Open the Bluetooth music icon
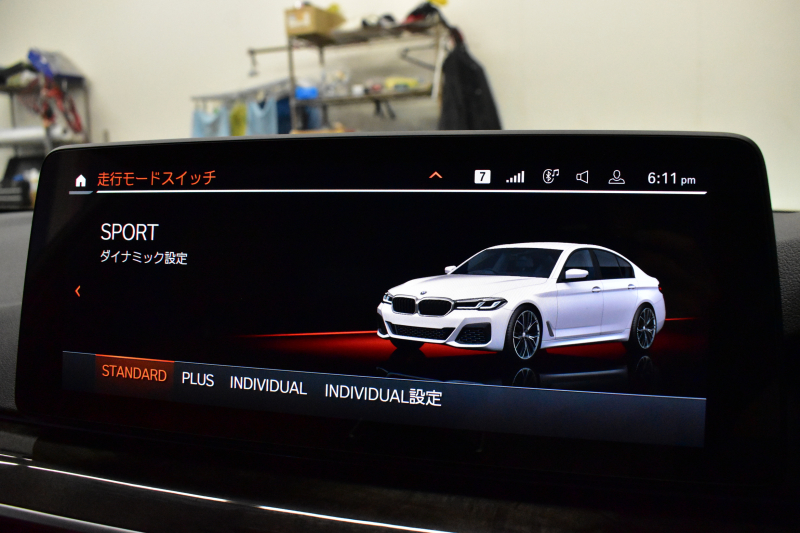This screenshot has height=533, width=800. (x=551, y=176)
